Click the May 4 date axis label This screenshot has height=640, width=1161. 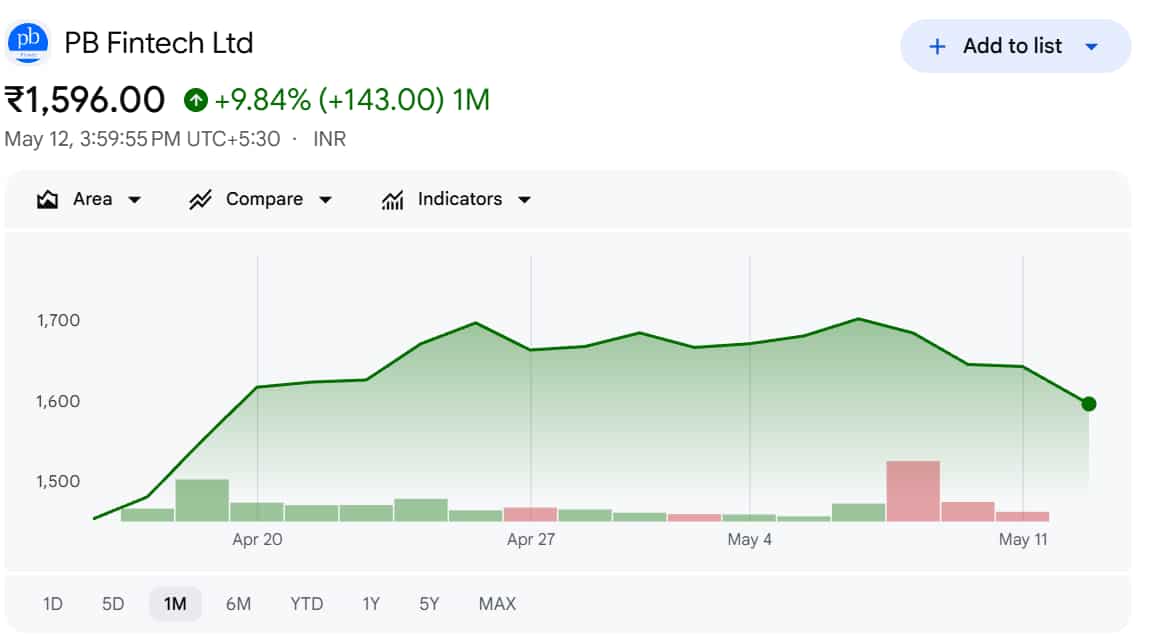click(749, 539)
